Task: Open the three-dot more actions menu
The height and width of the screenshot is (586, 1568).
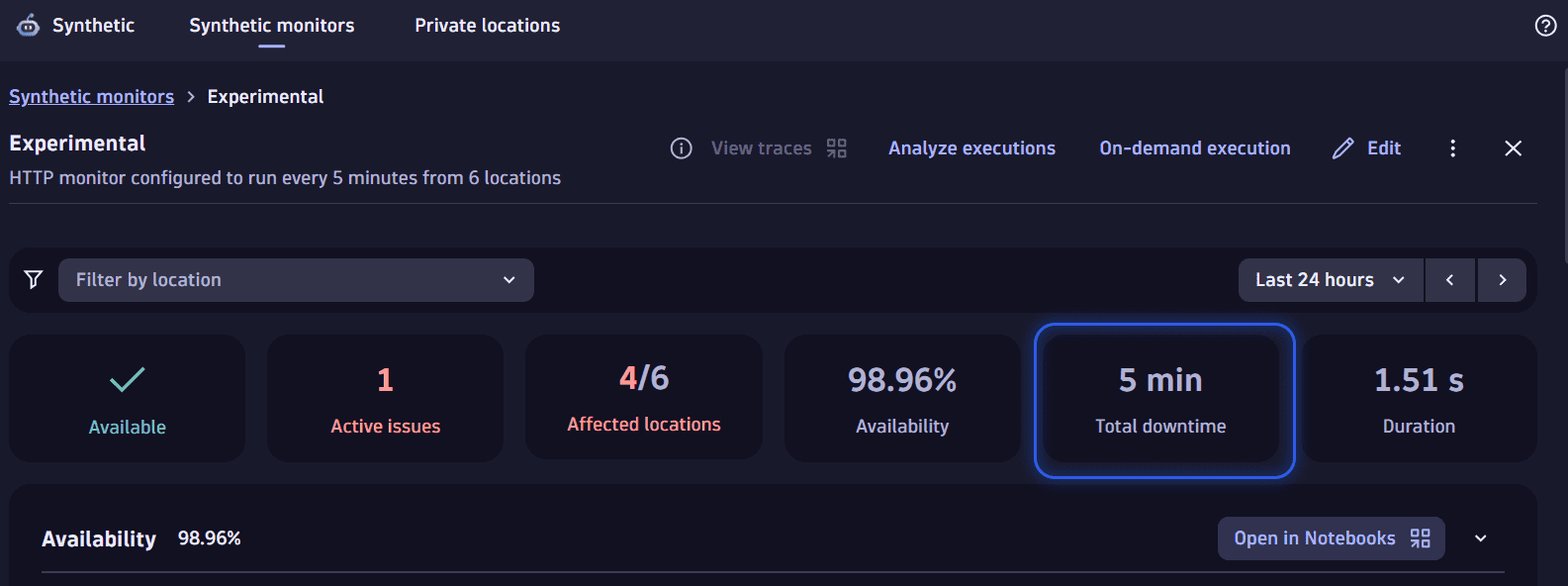Action: tap(1452, 148)
